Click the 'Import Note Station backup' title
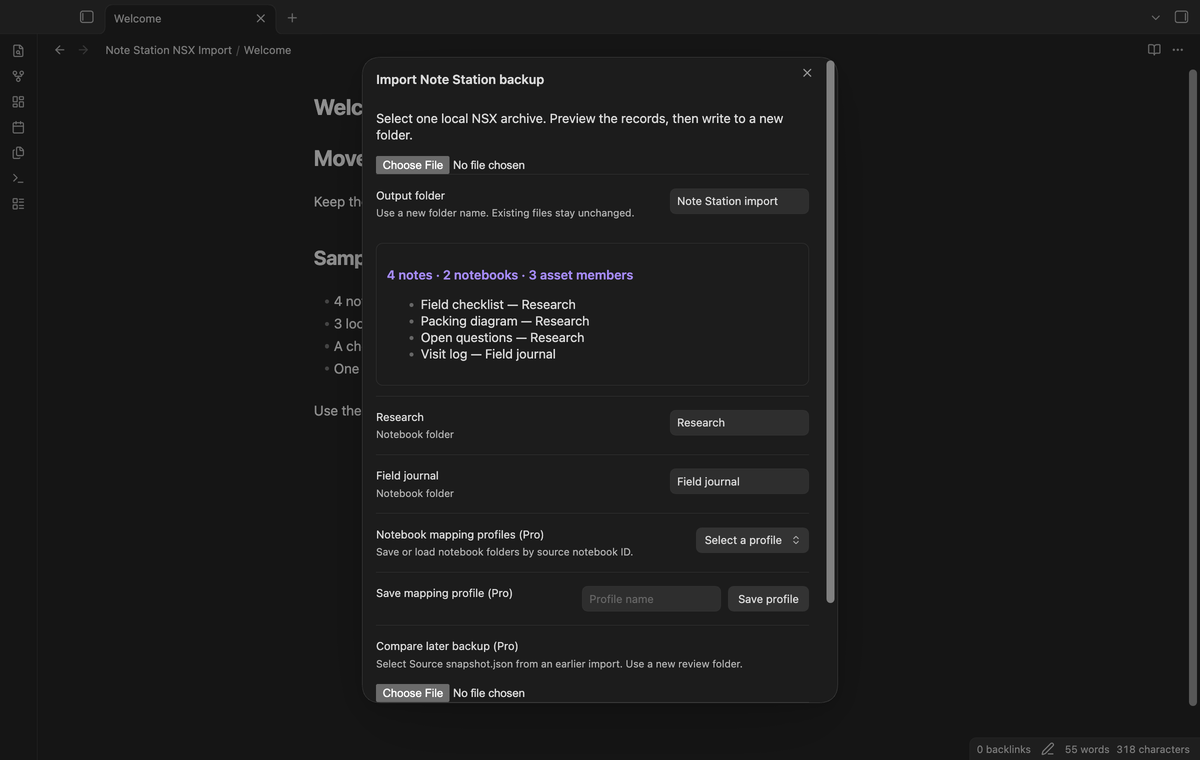Screen dimensions: 1200x760 (460, 79)
